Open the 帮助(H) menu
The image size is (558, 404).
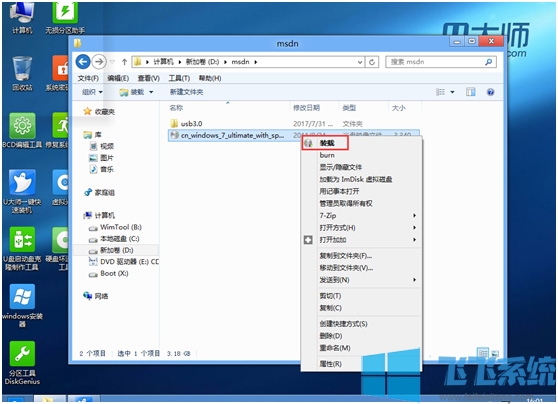pyautogui.click(x=210, y=78)
